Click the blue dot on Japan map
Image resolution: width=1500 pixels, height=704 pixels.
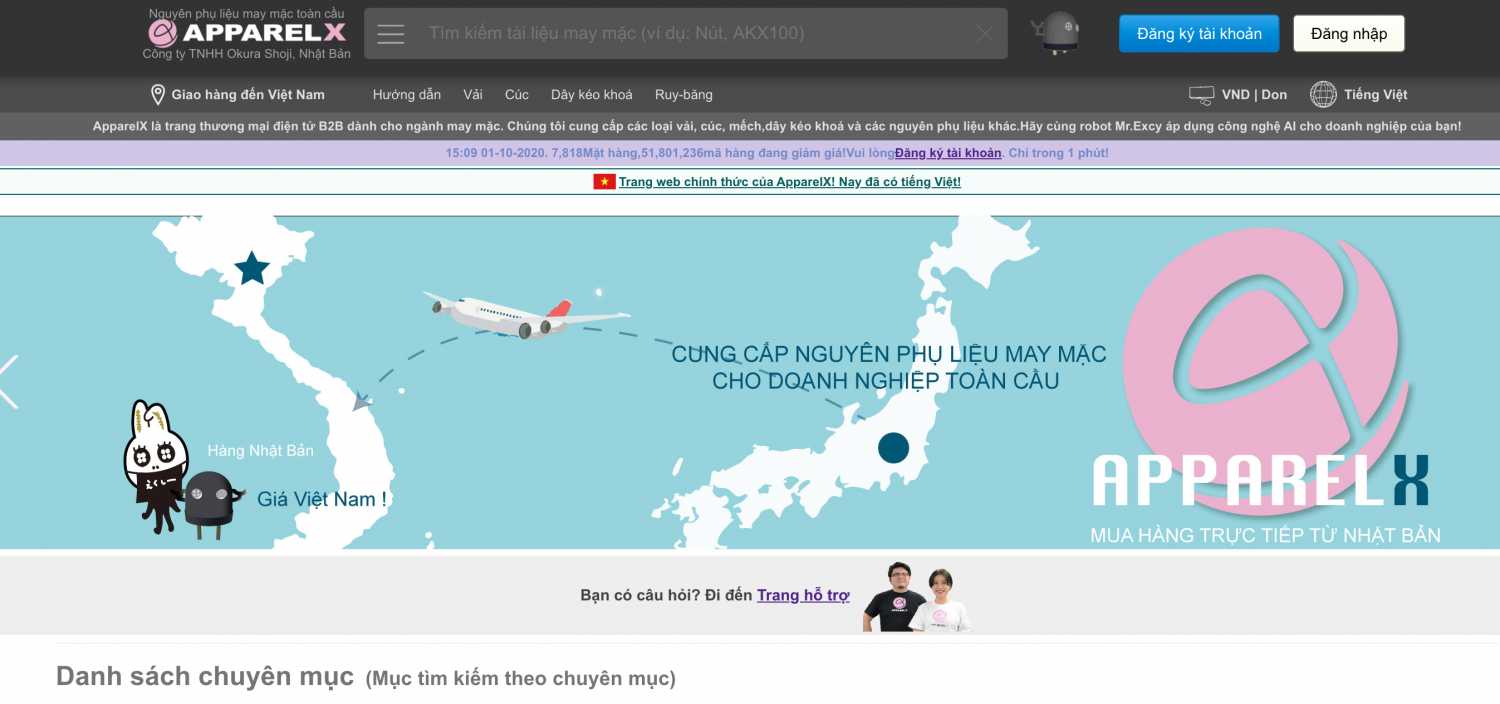coord(893,447)
